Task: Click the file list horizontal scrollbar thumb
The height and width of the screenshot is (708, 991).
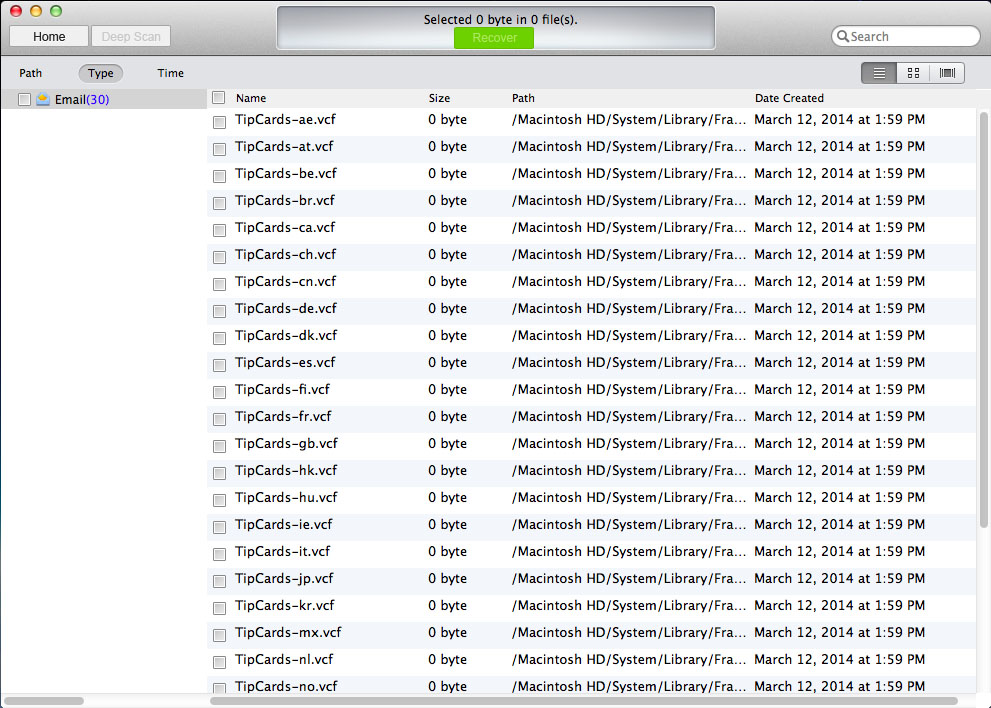Action: (584, 700)
